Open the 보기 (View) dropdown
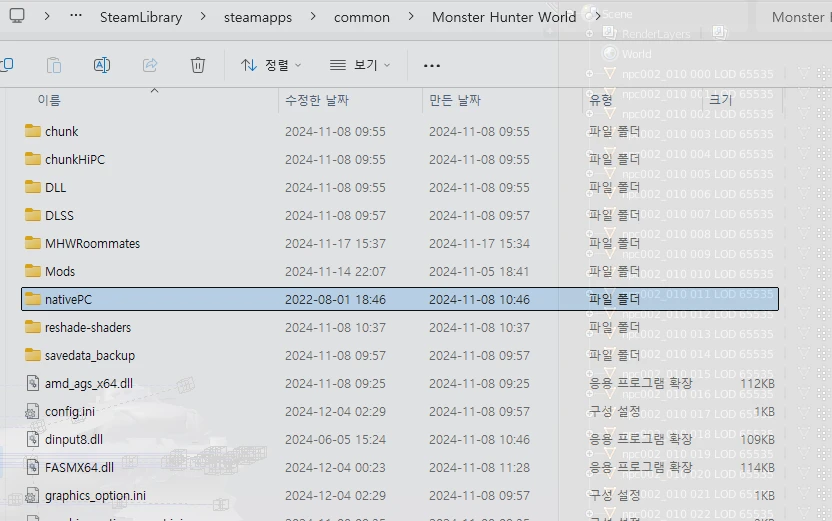Screen dimensions: 832x521 (360, 65)
